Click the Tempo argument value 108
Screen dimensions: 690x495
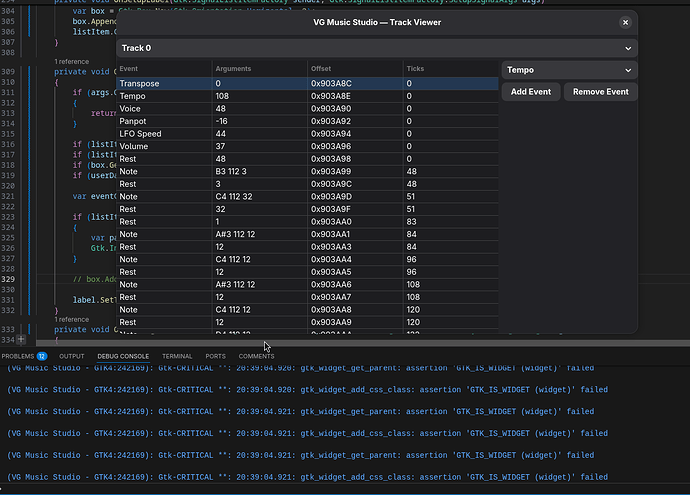click(x=222, y=96)
